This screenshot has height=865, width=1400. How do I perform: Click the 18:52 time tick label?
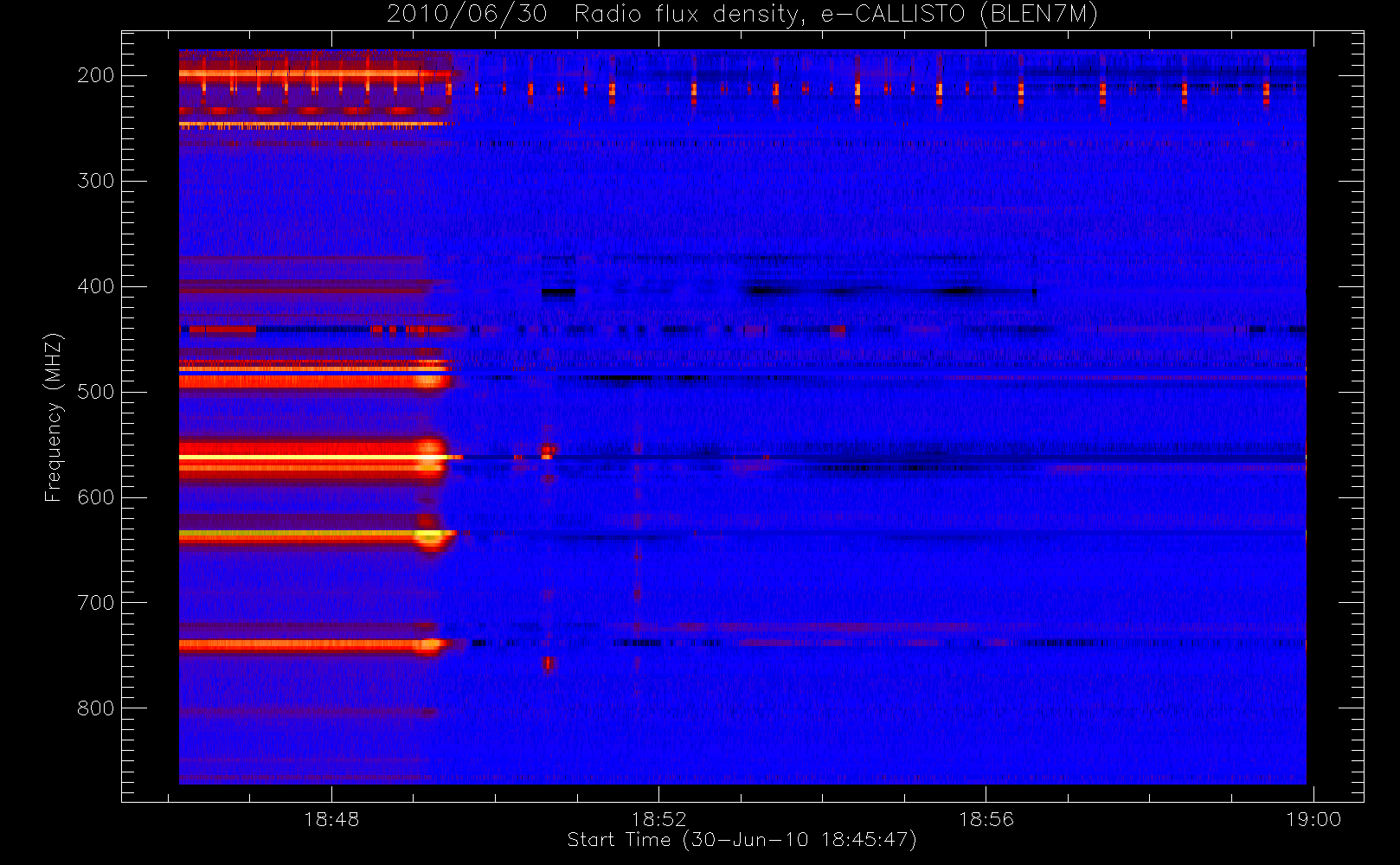coord(658,819)
